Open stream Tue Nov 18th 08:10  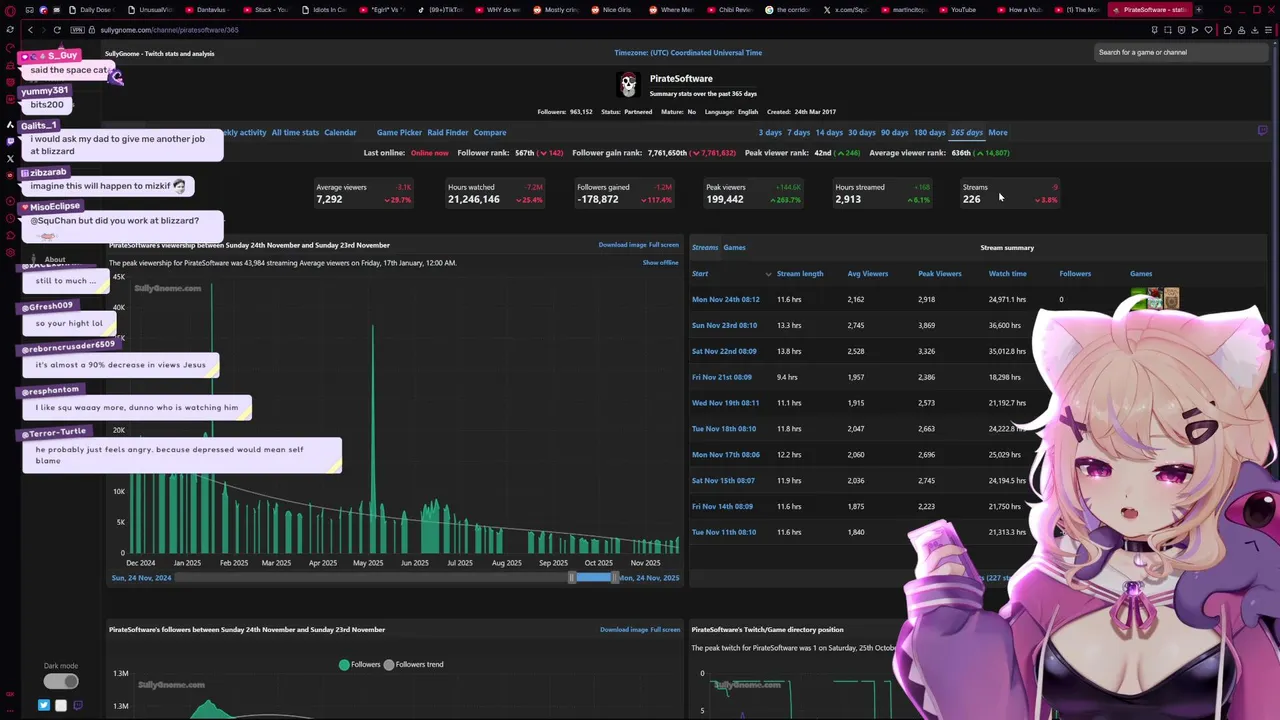(724, 429)
